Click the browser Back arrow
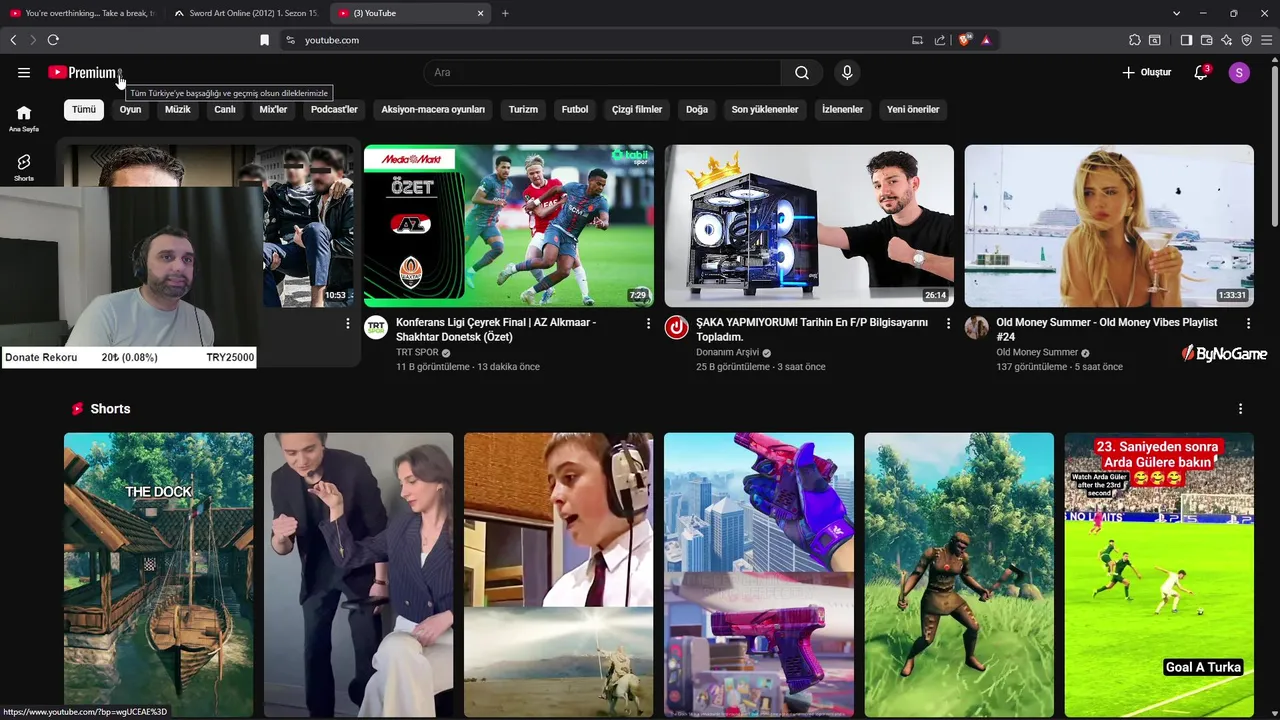Viewport: 1280px width, 720px height. coord(13,40)
